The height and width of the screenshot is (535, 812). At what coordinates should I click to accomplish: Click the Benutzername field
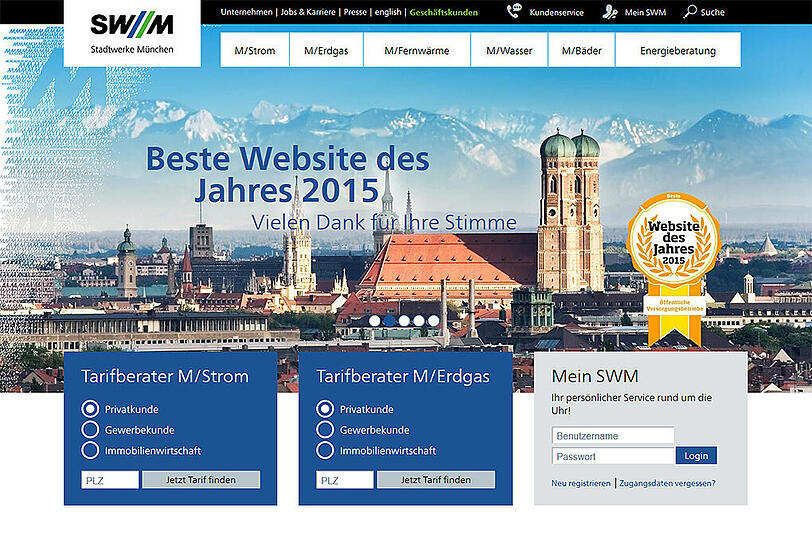(613, 436)
